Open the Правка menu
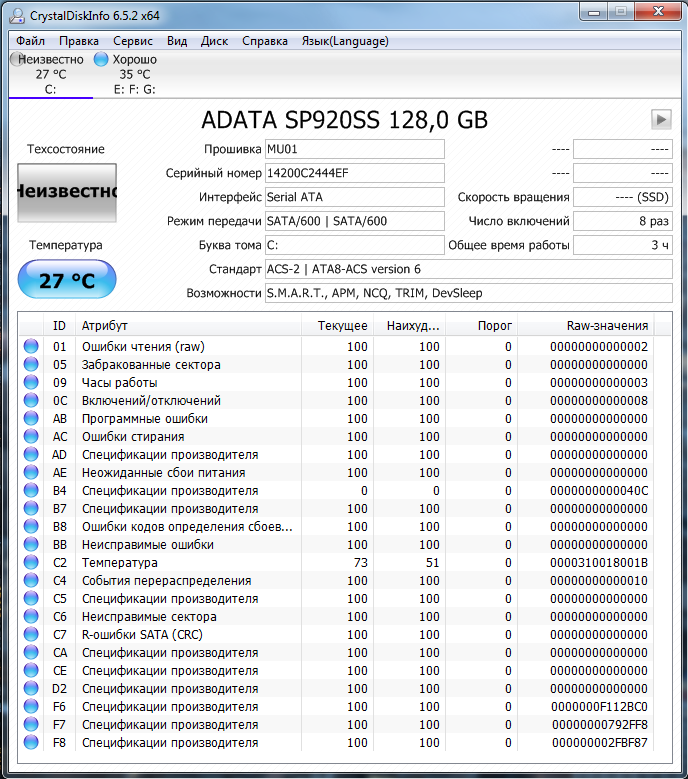 click(x=78, y=41)
